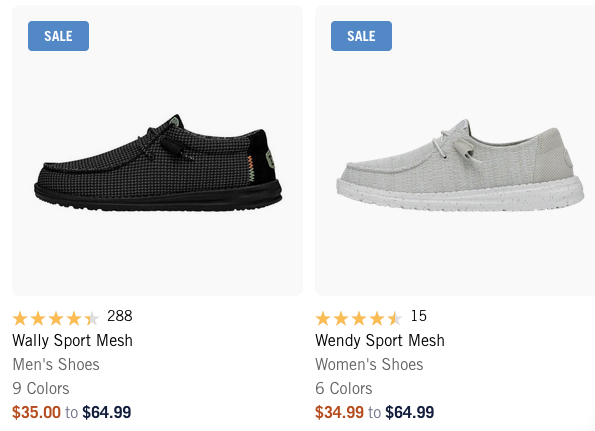
Task: Click the $34.99 sale price
Action: point(339,412)
